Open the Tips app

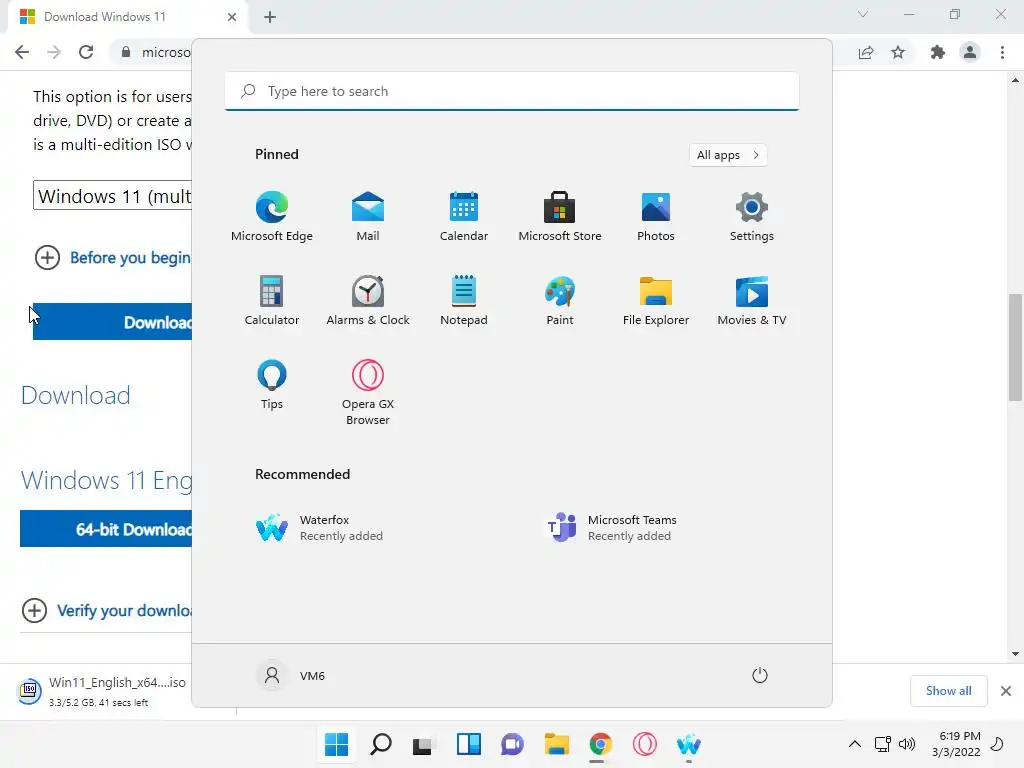coord(272,385)
